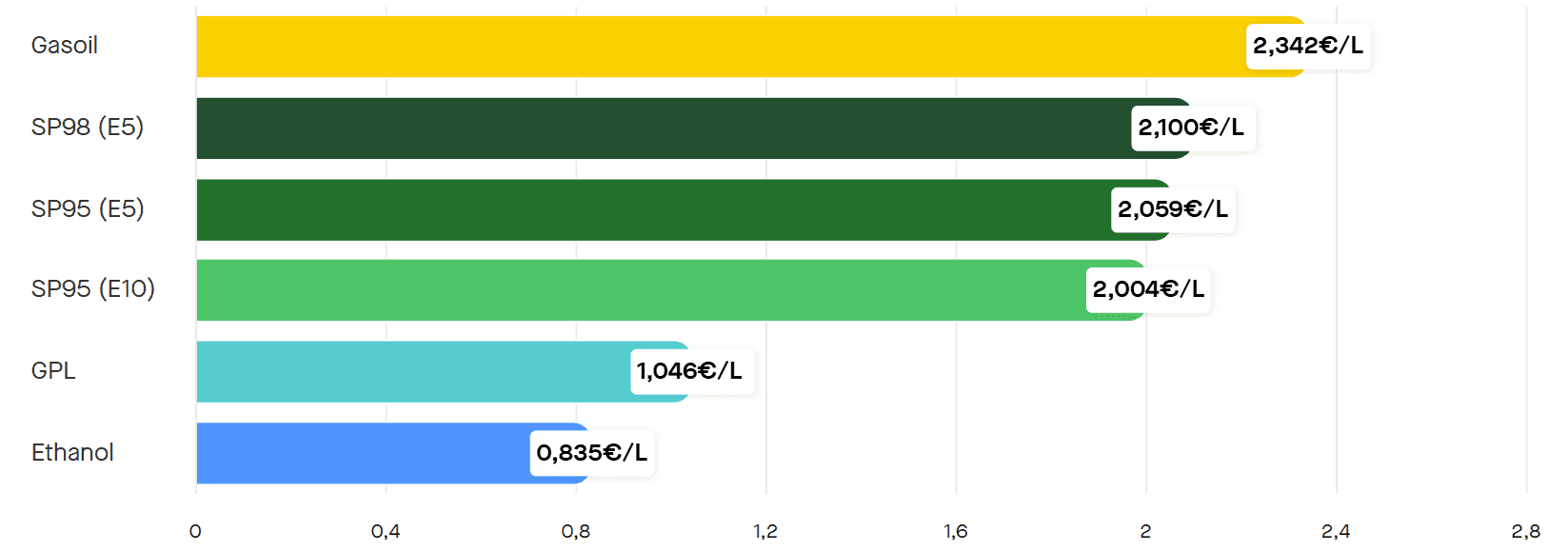
Task: Click the SP95 (E10) category label
Action: [93, 289]
